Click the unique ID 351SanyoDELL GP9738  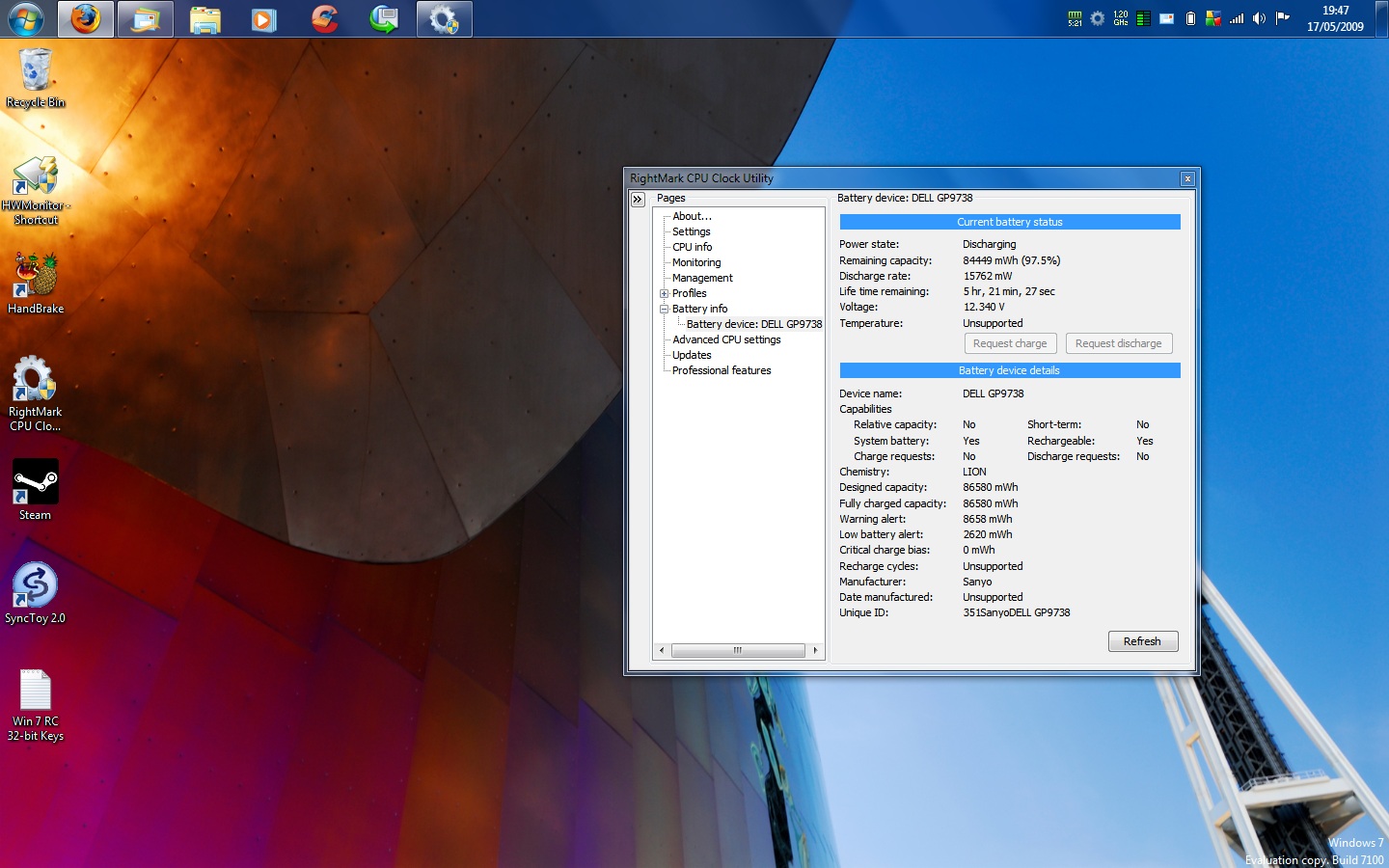coord(1017,612)
